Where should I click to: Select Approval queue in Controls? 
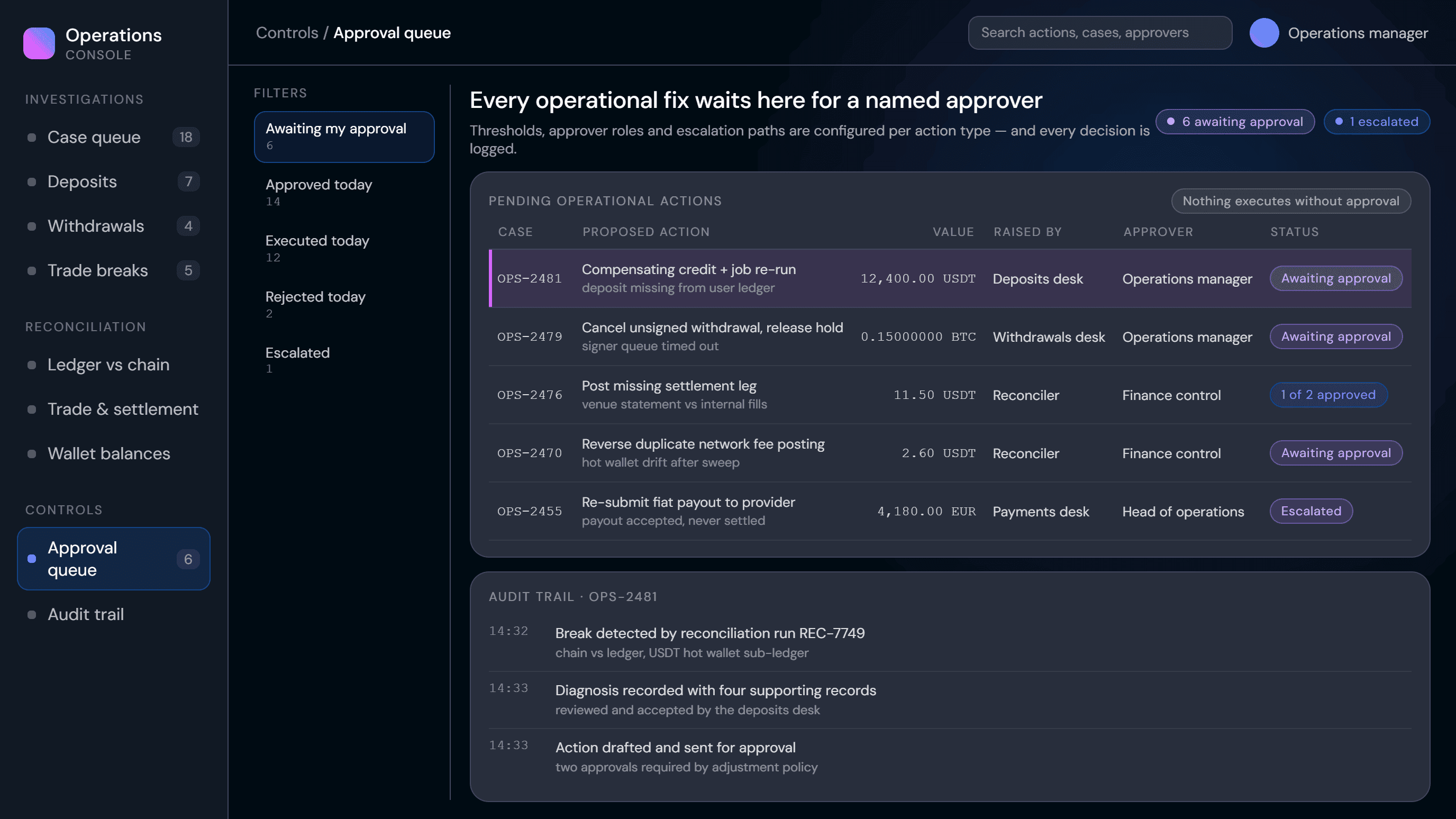tap(114, 559)
